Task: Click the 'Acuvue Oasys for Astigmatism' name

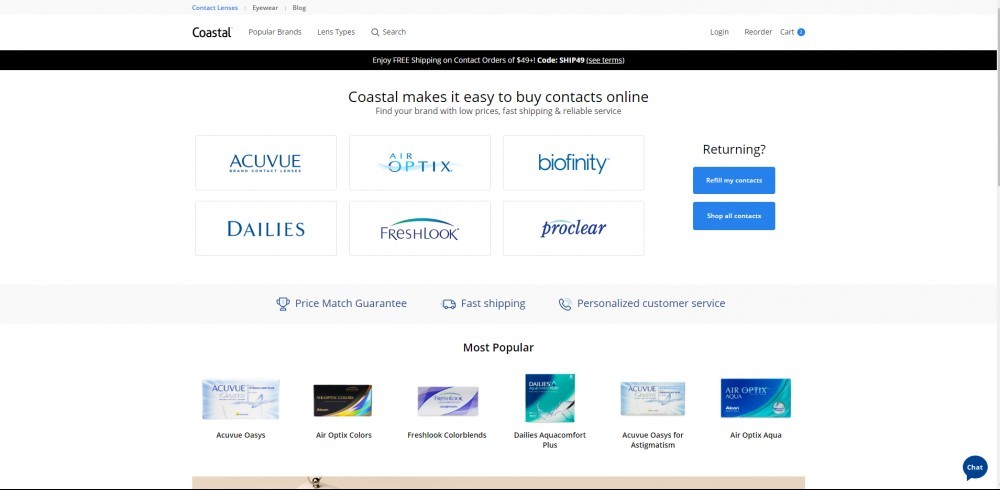Action: pos(652,440)
